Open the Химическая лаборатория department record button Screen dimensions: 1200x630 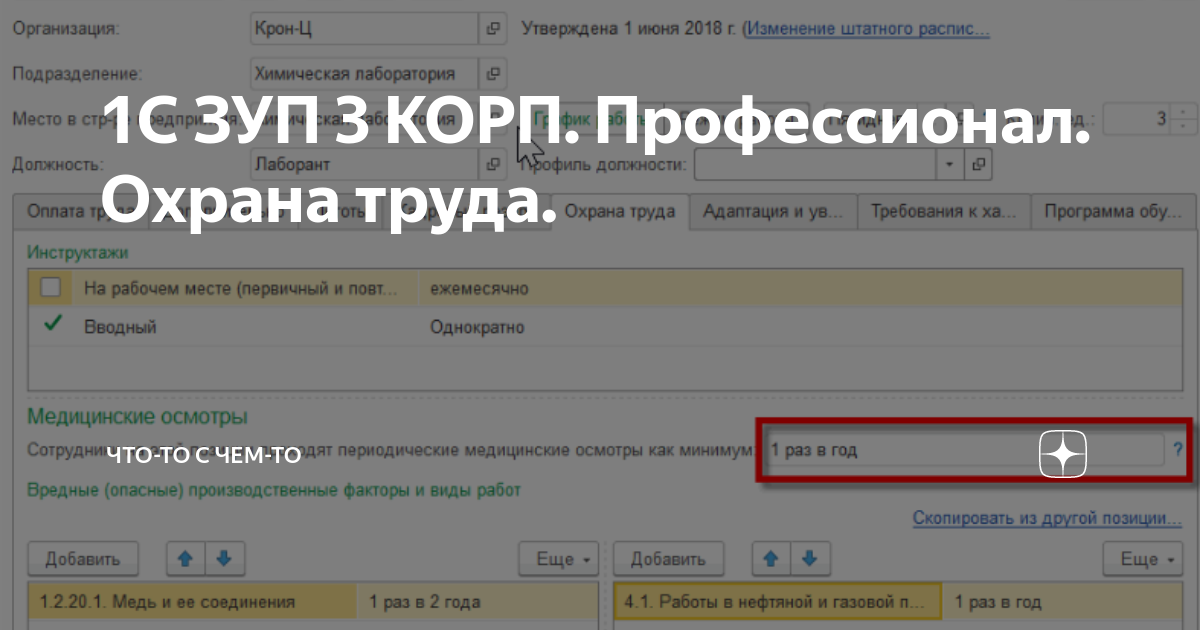coord(493,74)
